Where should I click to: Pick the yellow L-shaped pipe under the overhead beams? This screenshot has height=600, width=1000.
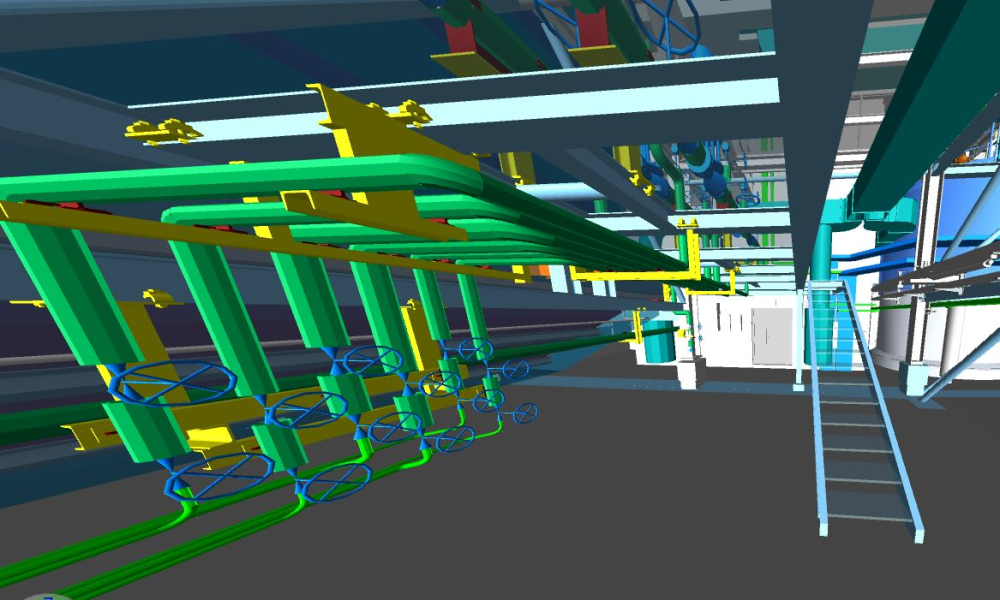pyautogui.click(x=638, y=273)
